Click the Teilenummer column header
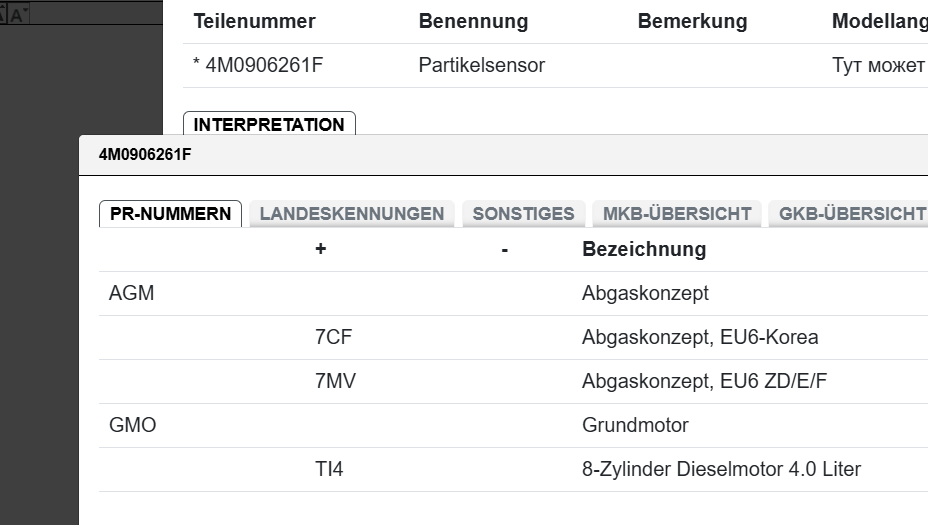Image resolution: width=928 pixels, height=525 pixels. (254, 21)
